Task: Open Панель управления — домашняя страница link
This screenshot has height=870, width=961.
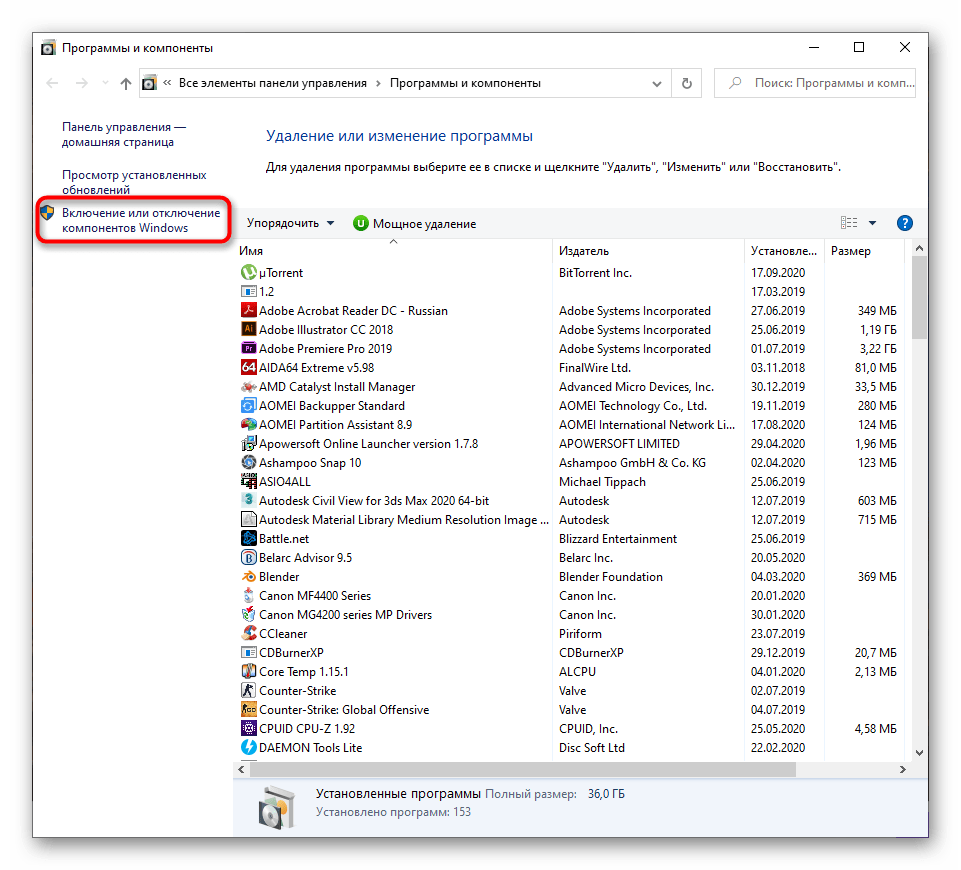Action: coord(124,134)
